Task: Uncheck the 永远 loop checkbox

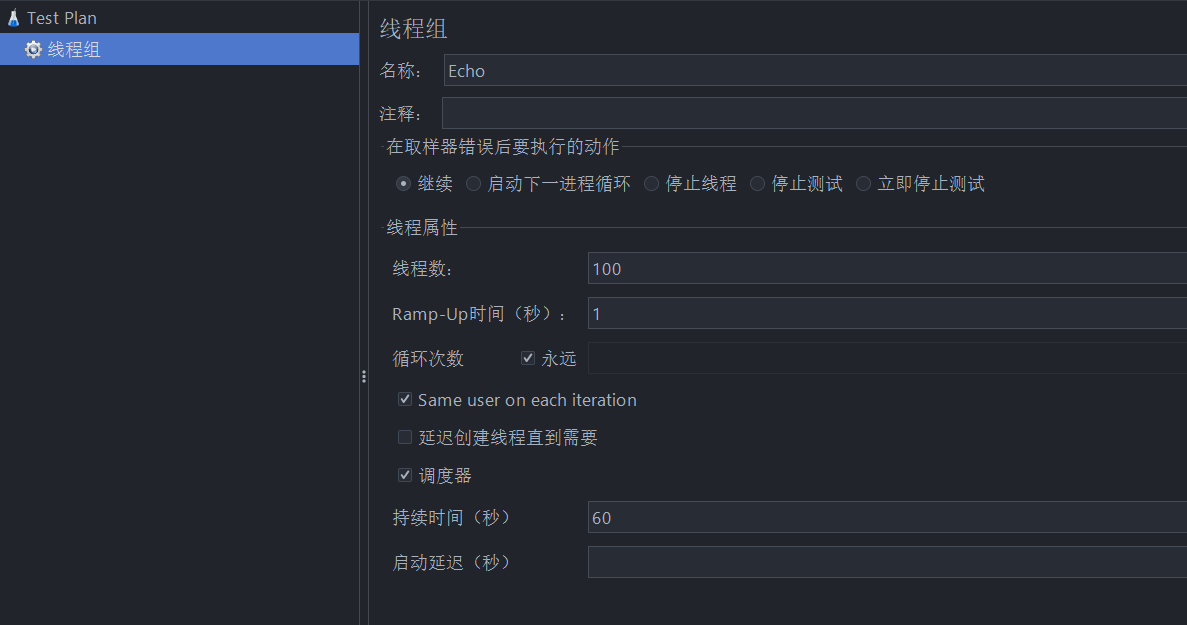Action: coord(528,358)
